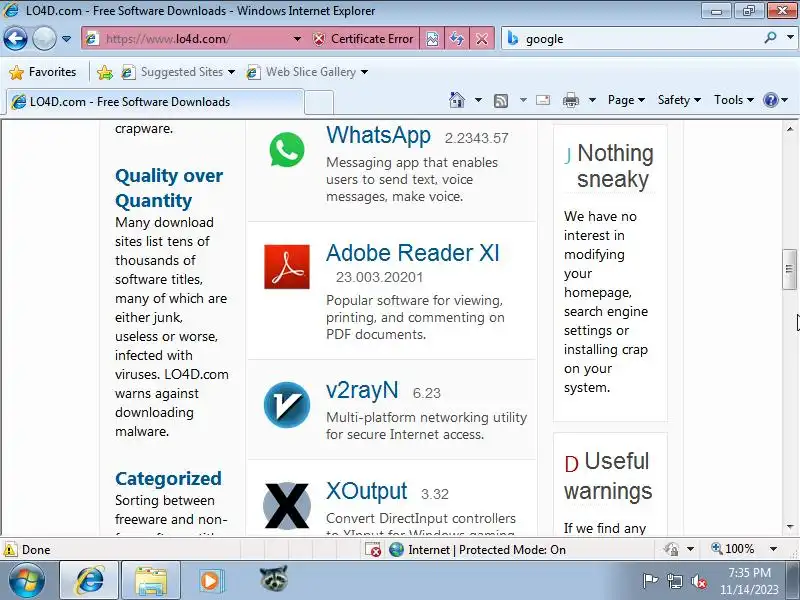Click the RSS Feeds icon
The width and height of the screenshot is (800, 600).
point(501,101)
